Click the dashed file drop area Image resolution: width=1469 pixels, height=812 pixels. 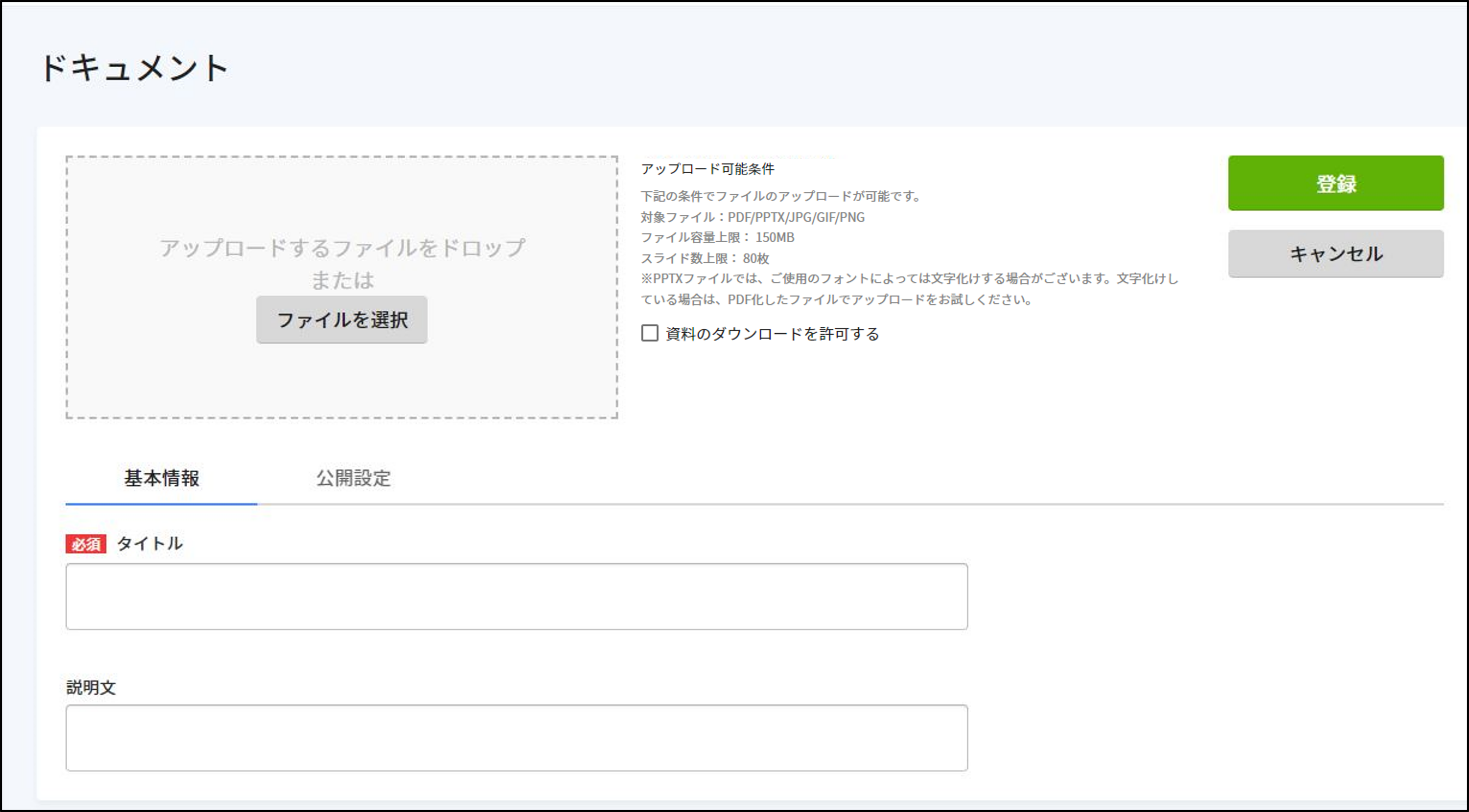point(341,287)
